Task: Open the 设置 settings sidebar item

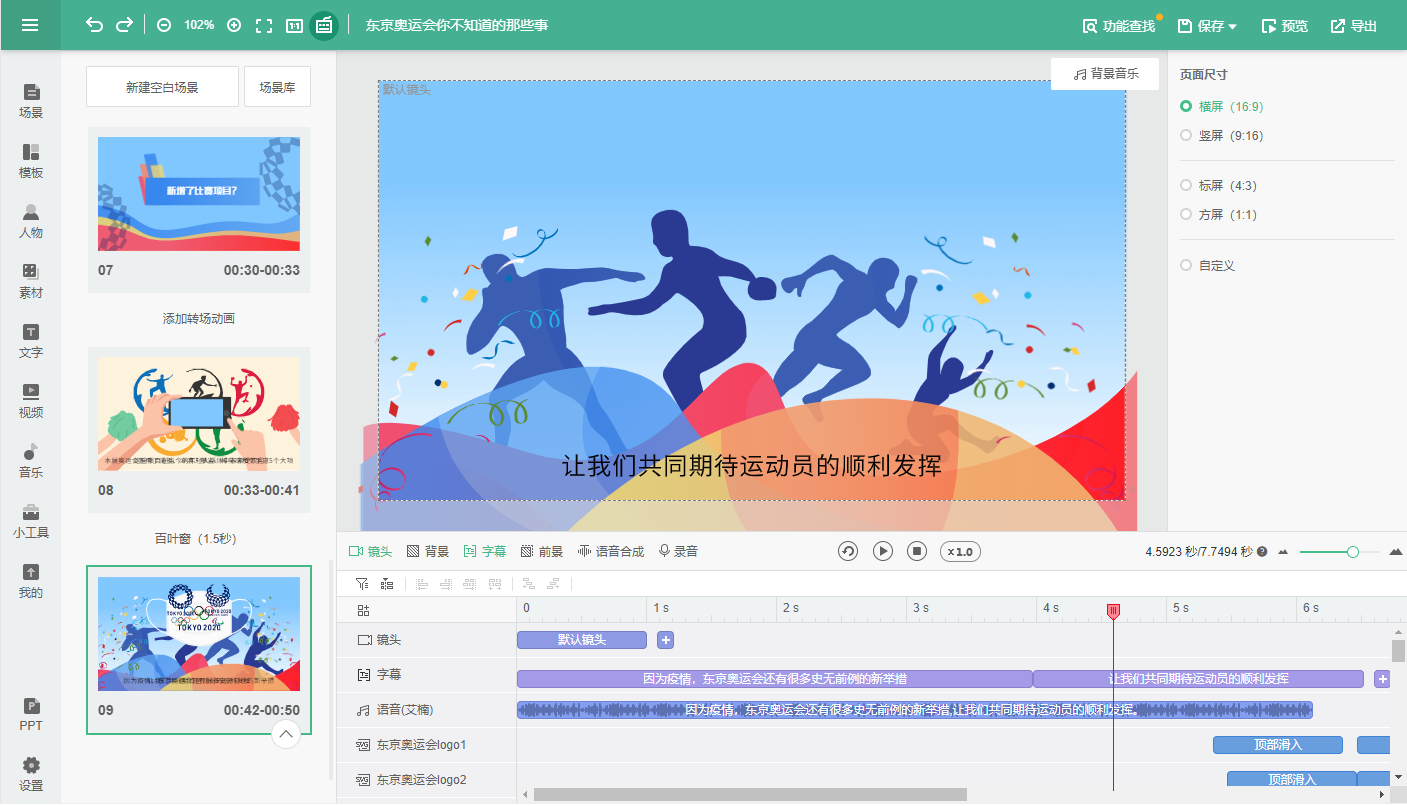Action: pyautogui.click(x=31, y=774)
